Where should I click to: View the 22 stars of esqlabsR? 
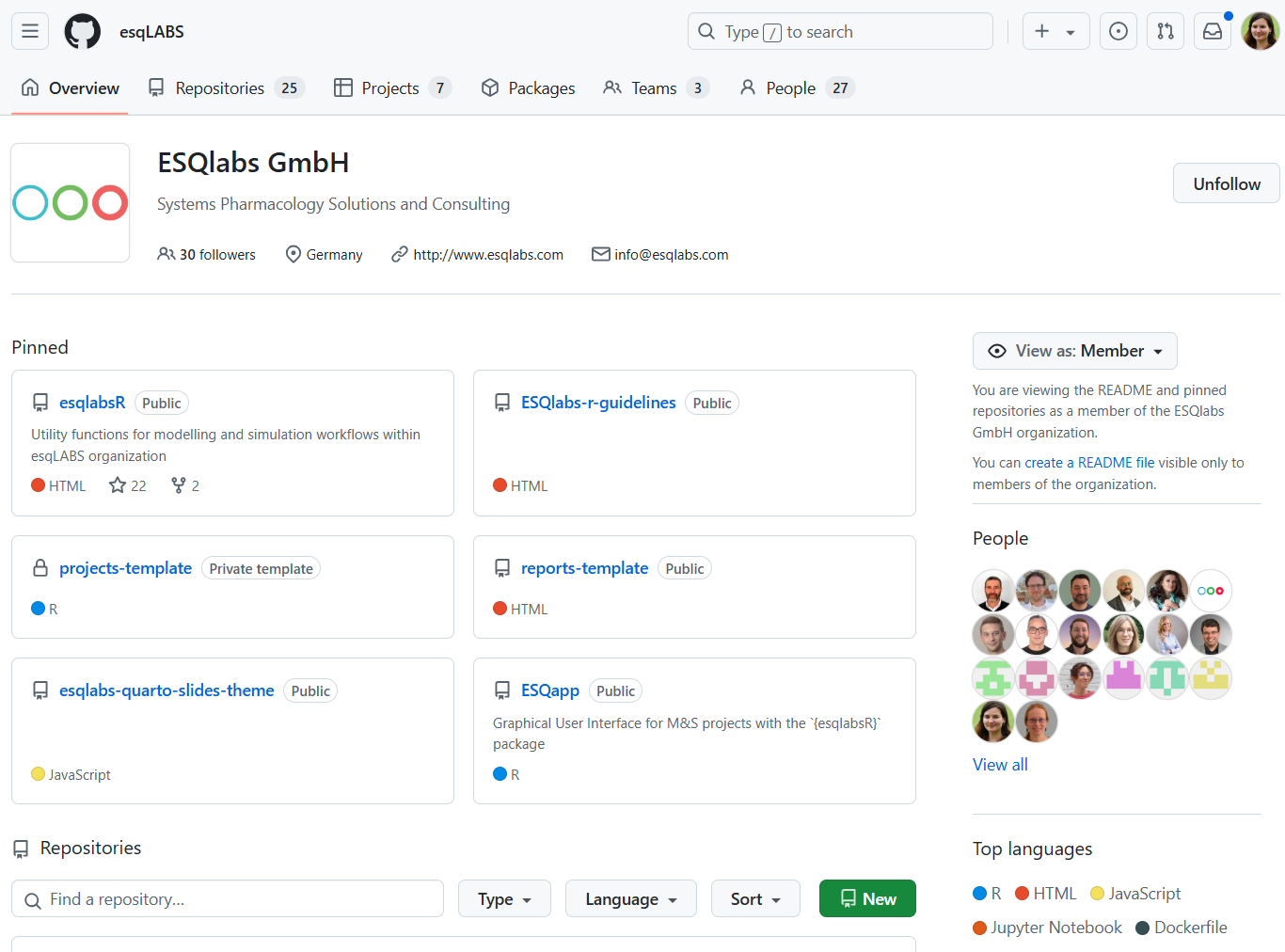(x=128, y=485)
